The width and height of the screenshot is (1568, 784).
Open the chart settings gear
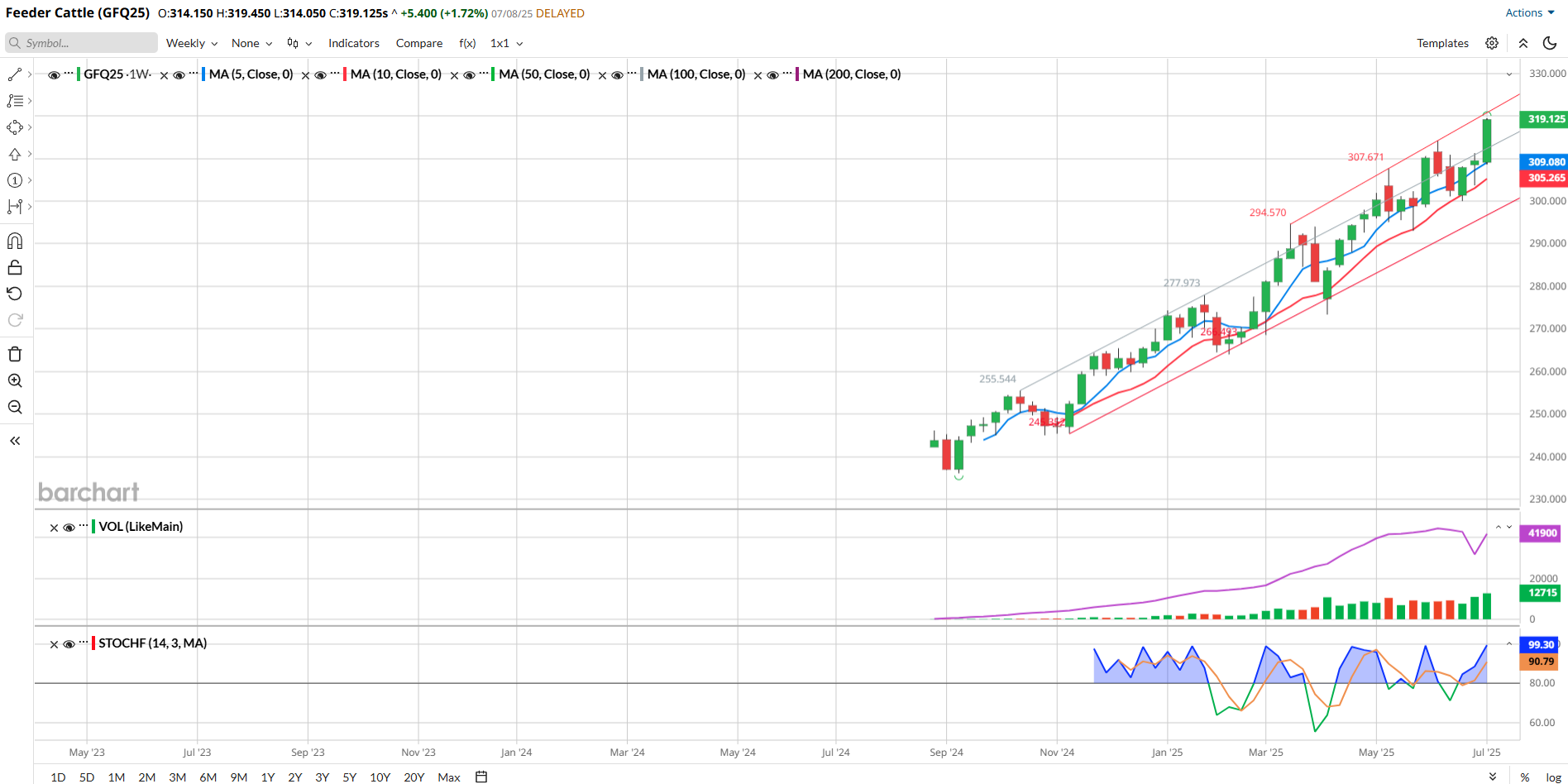1492,43
